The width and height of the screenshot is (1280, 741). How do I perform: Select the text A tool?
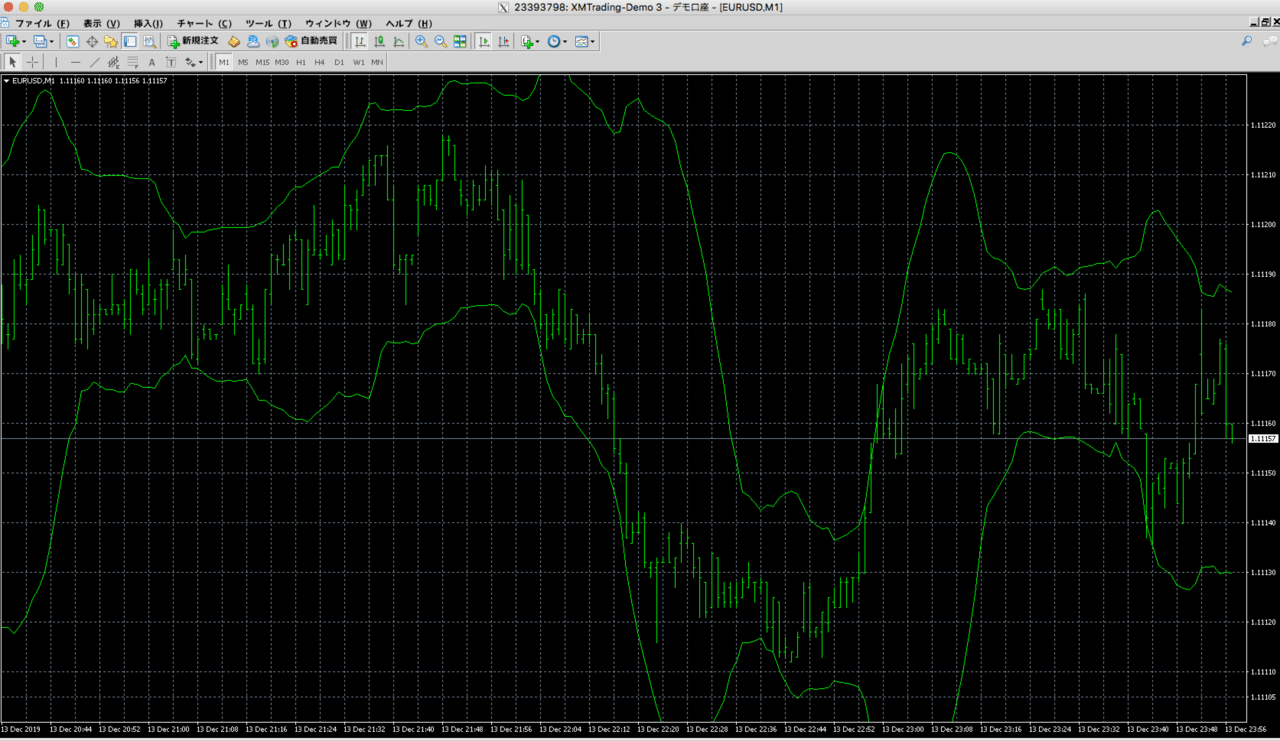tap(152, 62)
